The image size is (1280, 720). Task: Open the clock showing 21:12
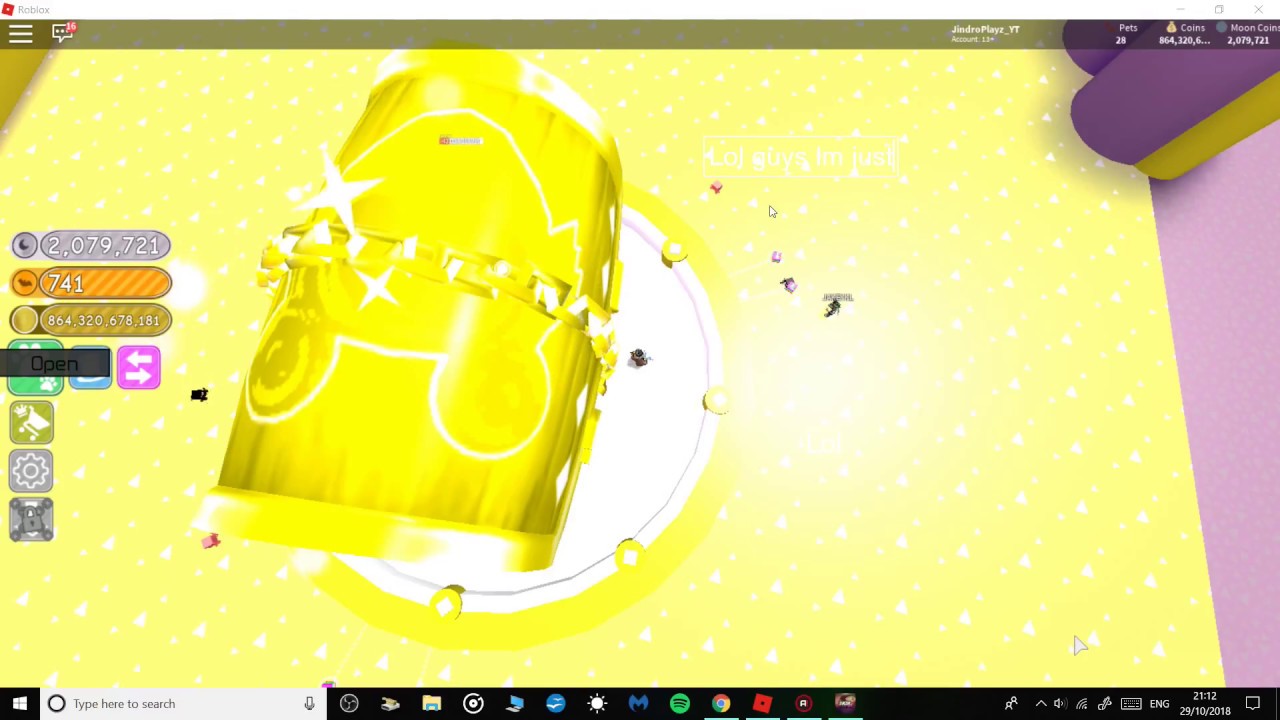click(1204, 703)
